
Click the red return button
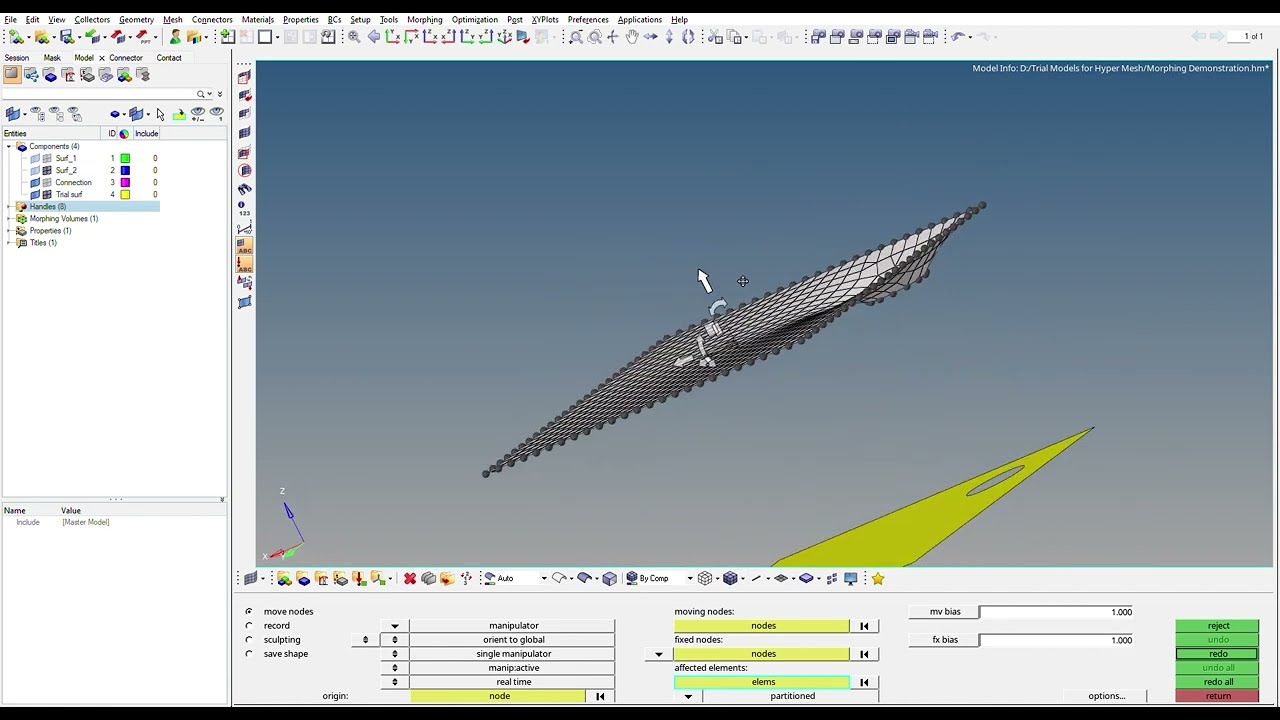pyautogui.click(x=1217, y=696)
